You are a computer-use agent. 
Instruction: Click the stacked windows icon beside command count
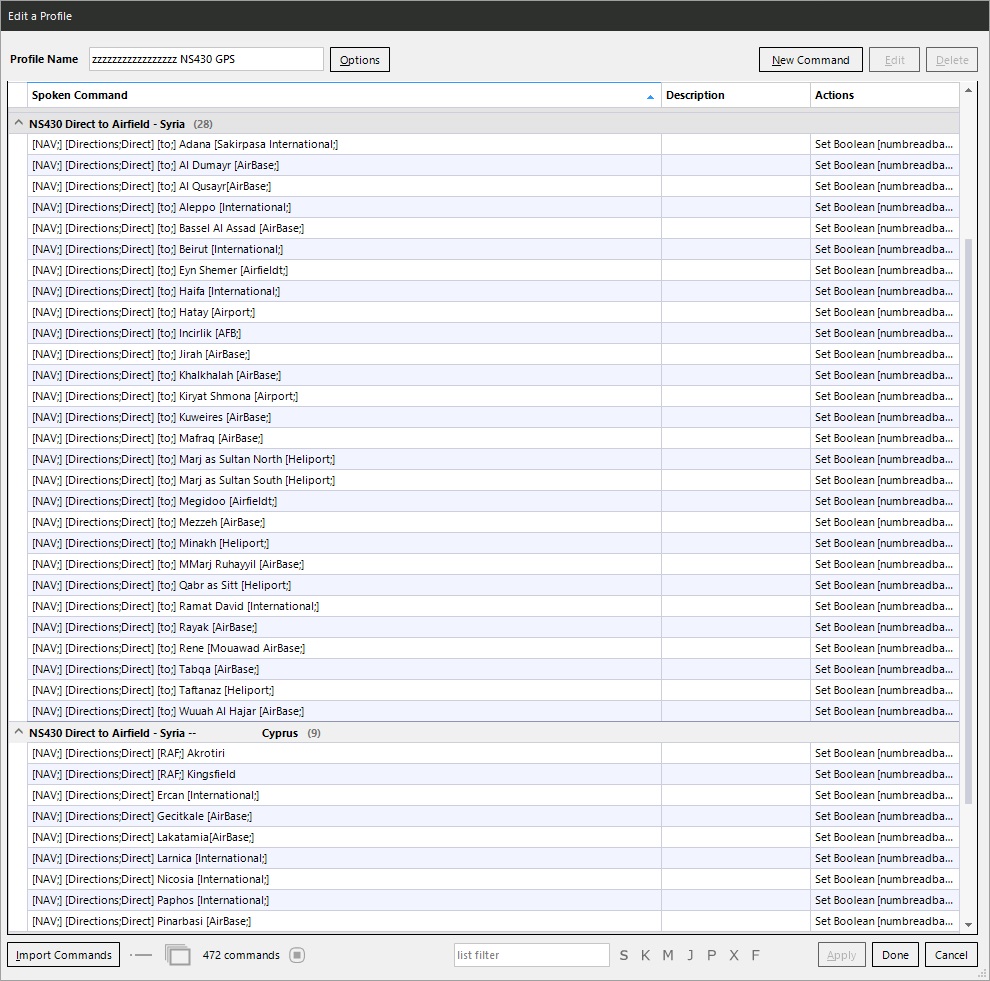(x=178, y=955)
